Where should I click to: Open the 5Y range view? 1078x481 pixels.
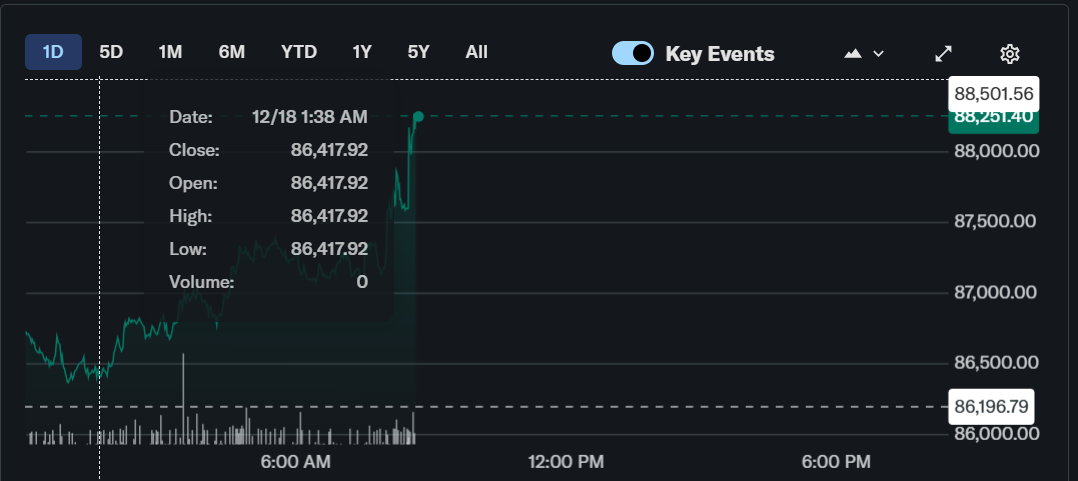point(418,52)
